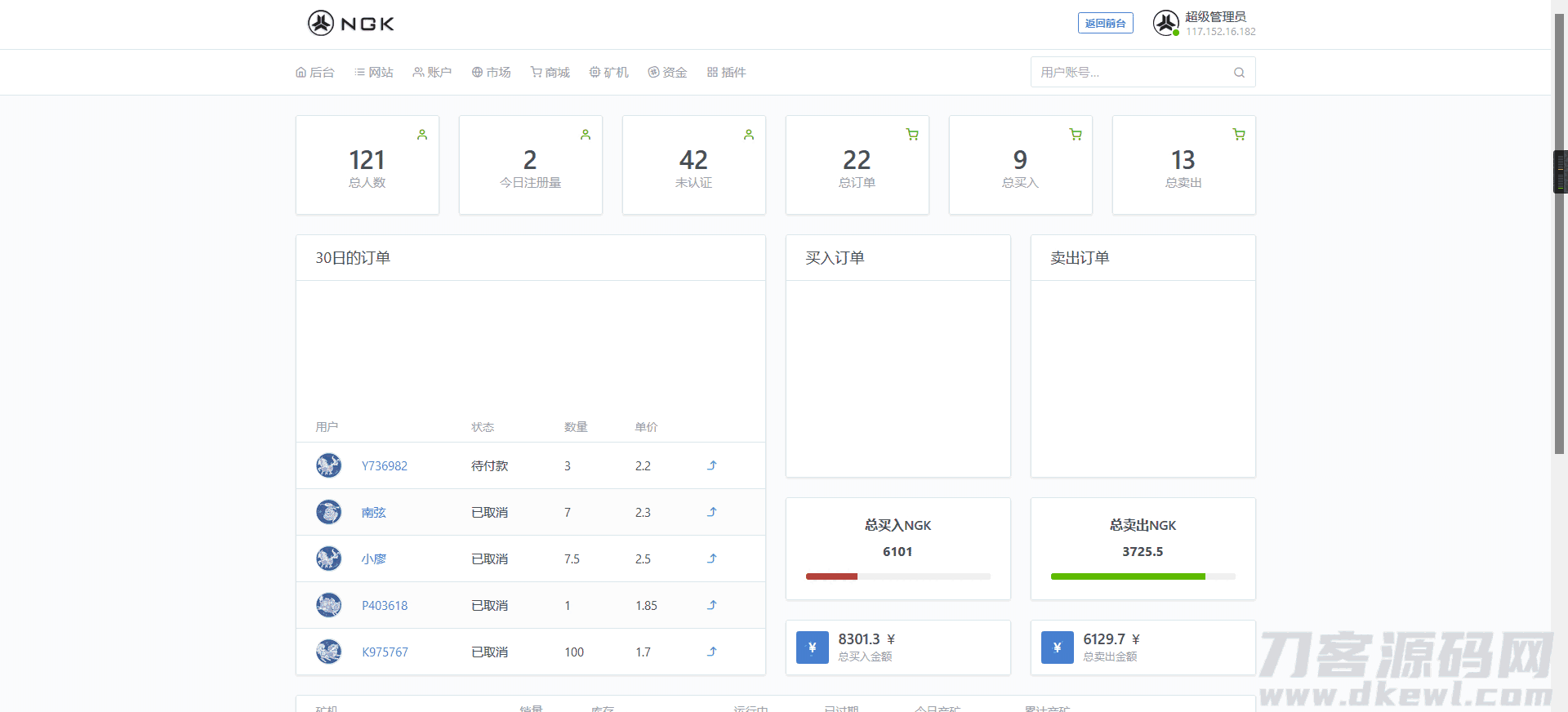This screenshot has height=712, width=1568.
Task: Open the 账户 menu
Action: click(432, 73)
